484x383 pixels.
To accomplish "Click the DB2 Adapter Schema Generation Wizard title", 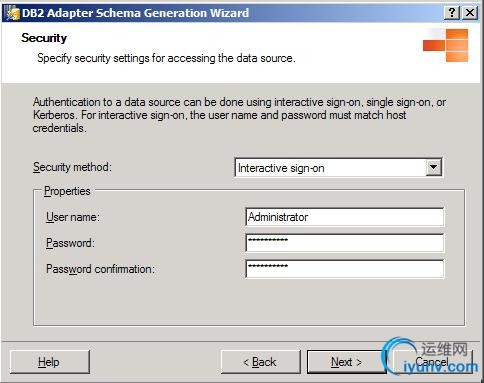I will tap(135, 13).
